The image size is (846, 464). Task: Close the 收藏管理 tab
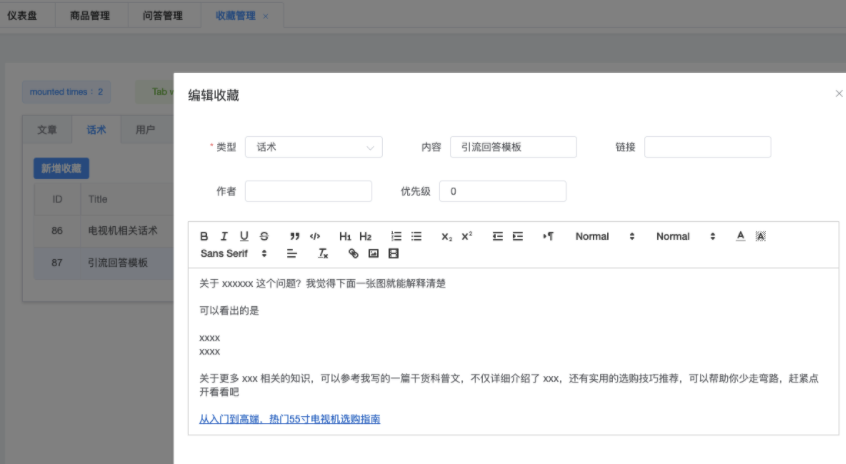[265, 16]
